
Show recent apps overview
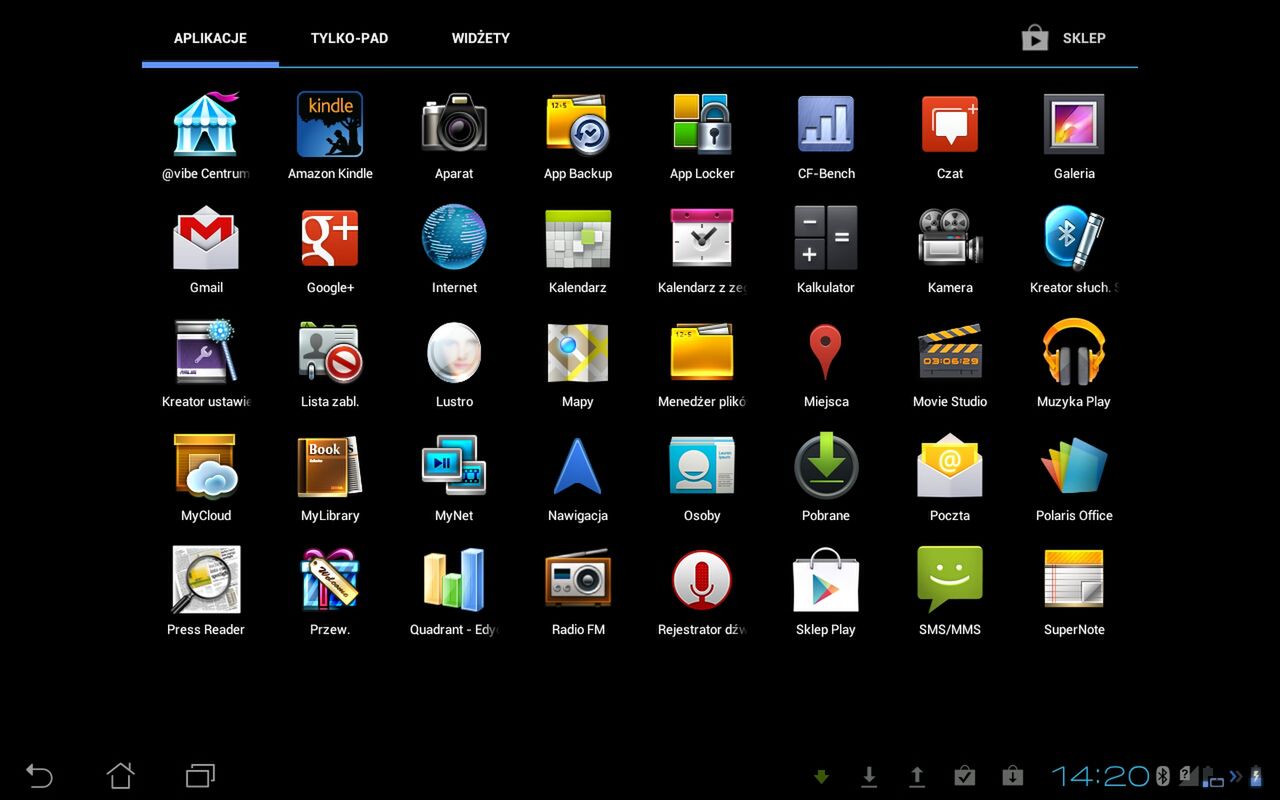point(201,775)
